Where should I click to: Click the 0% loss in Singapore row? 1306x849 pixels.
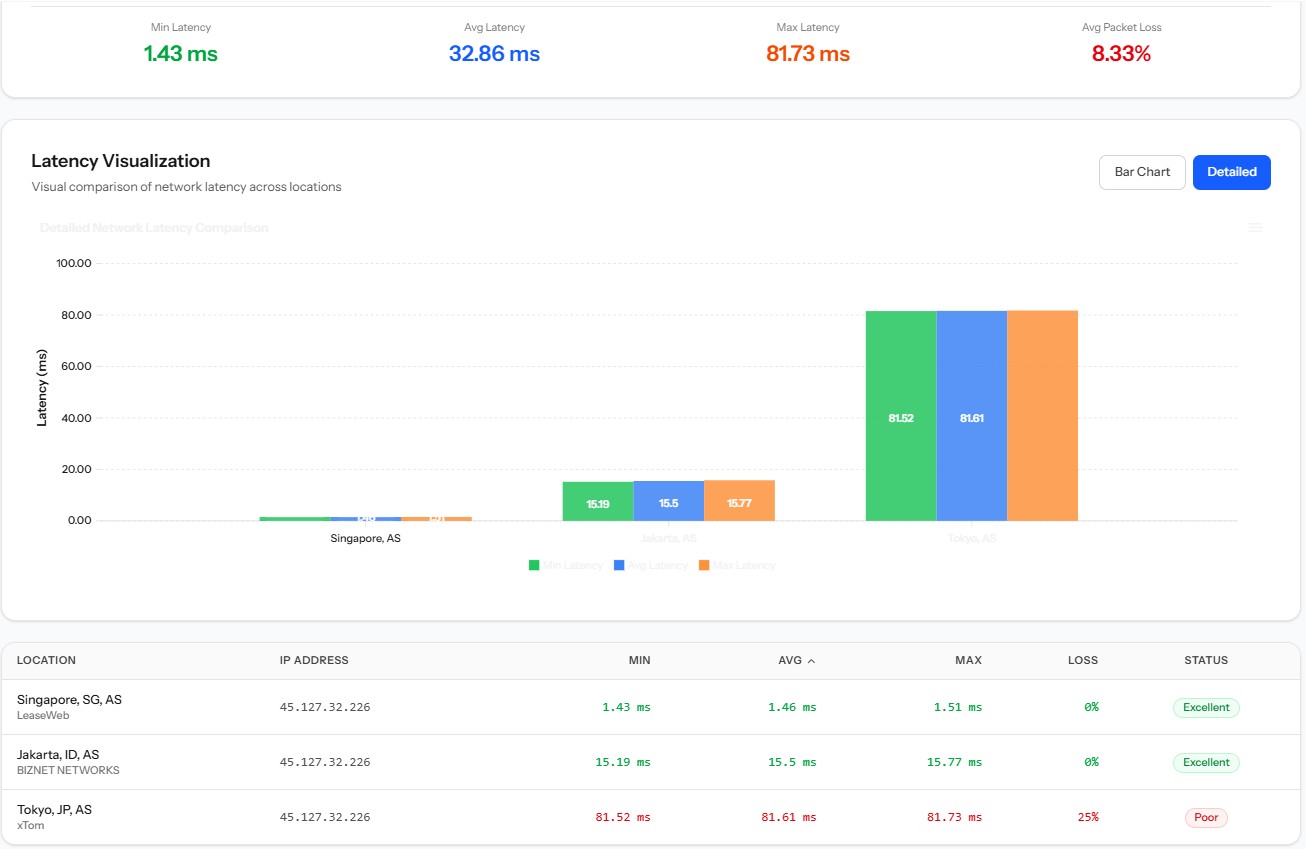pos(1092,707)
